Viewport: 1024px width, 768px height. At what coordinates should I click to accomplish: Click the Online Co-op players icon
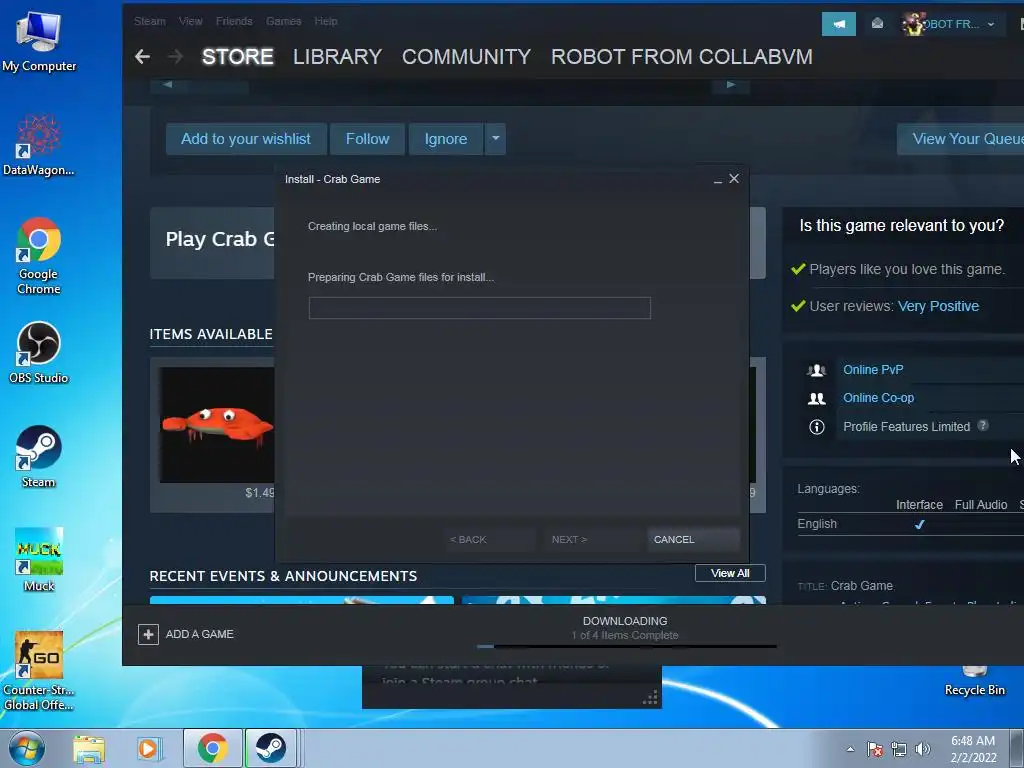click(816, 398)
